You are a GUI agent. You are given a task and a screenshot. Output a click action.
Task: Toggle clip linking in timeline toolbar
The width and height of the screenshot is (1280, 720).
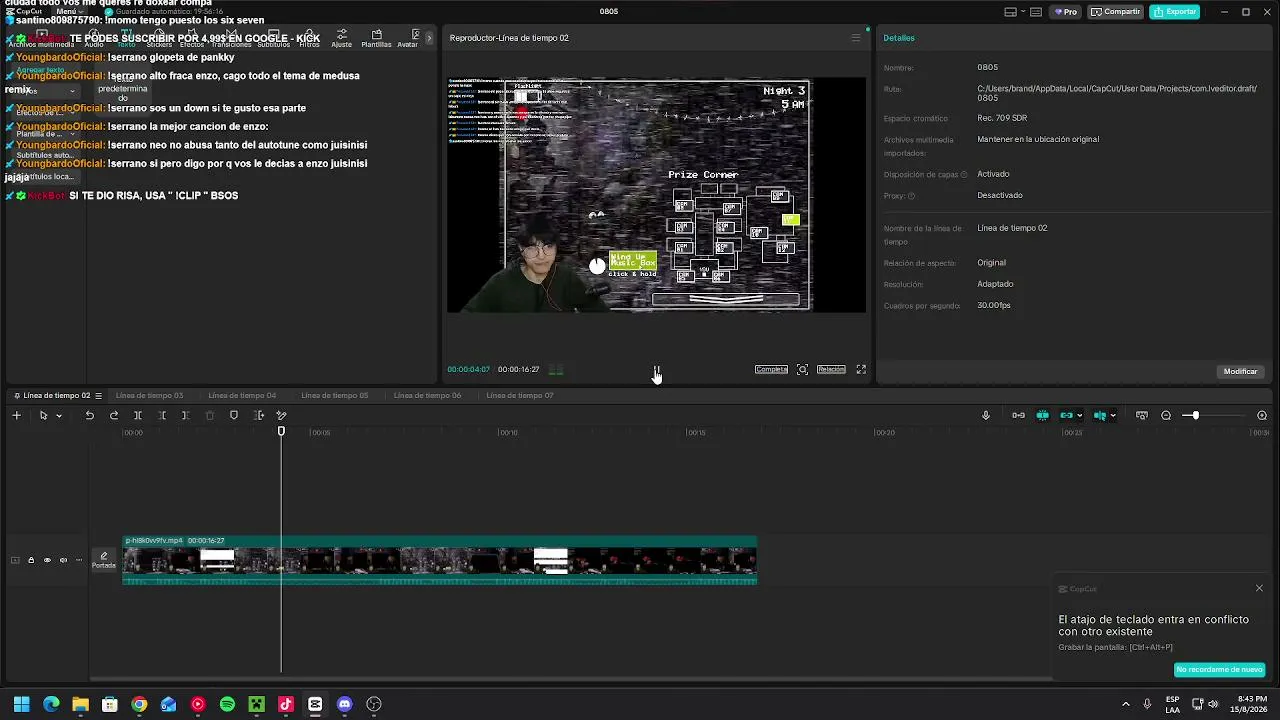(x=1066, y=415)
